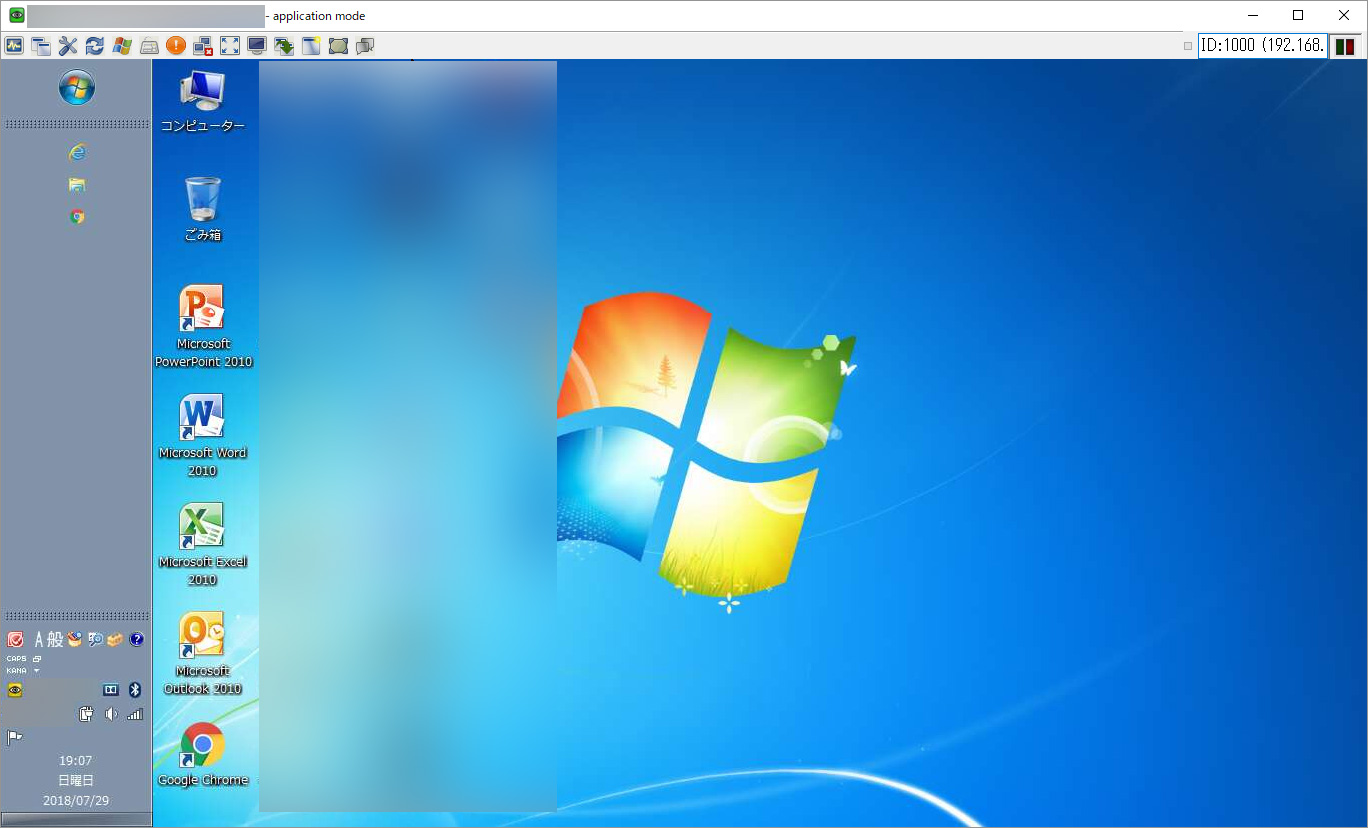Viewport: 1368px width, 828px height.
Task: Open the wrench and screwdriver tools icon
Action: pyautogui.click(x=68, y=45)
